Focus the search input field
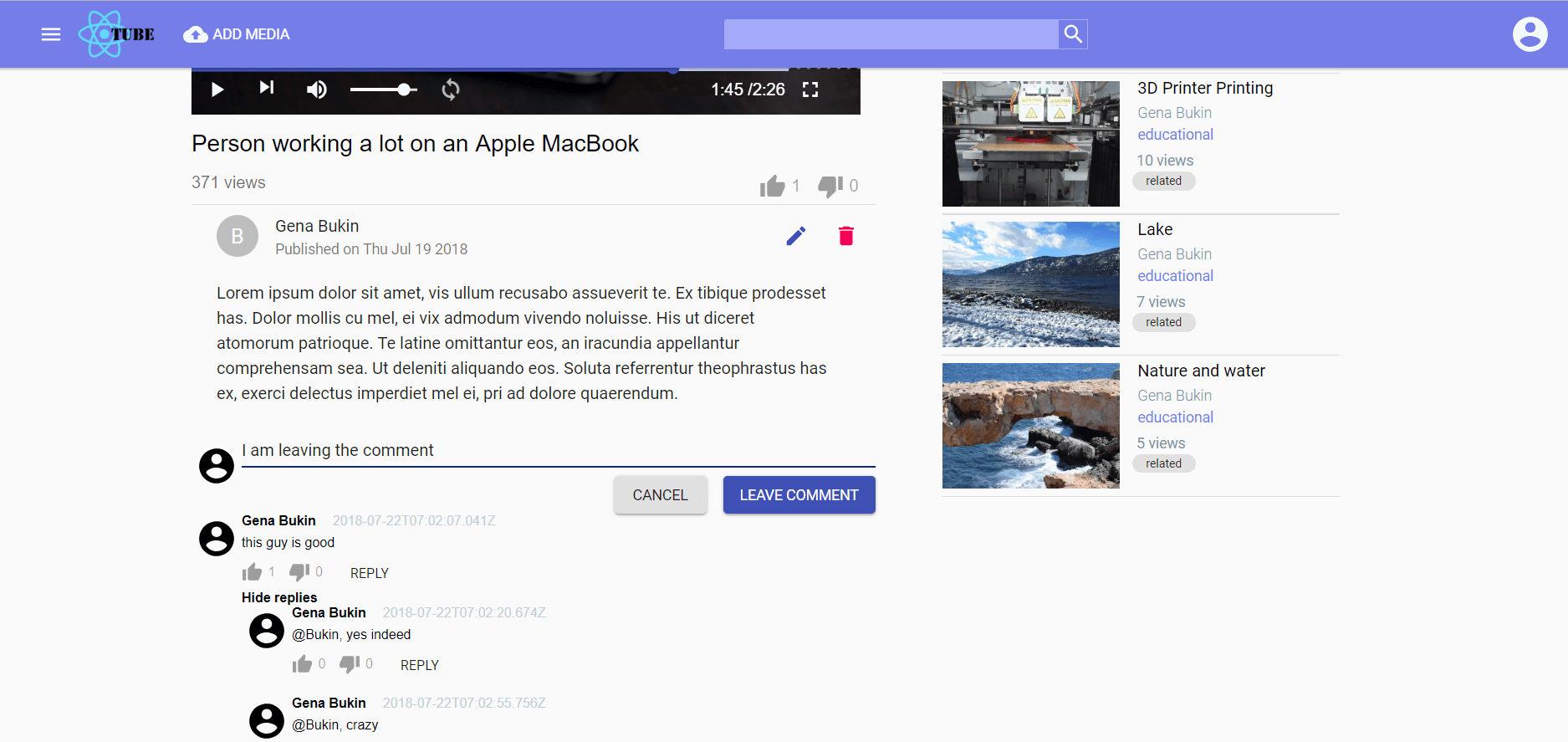 pos(891,34)
